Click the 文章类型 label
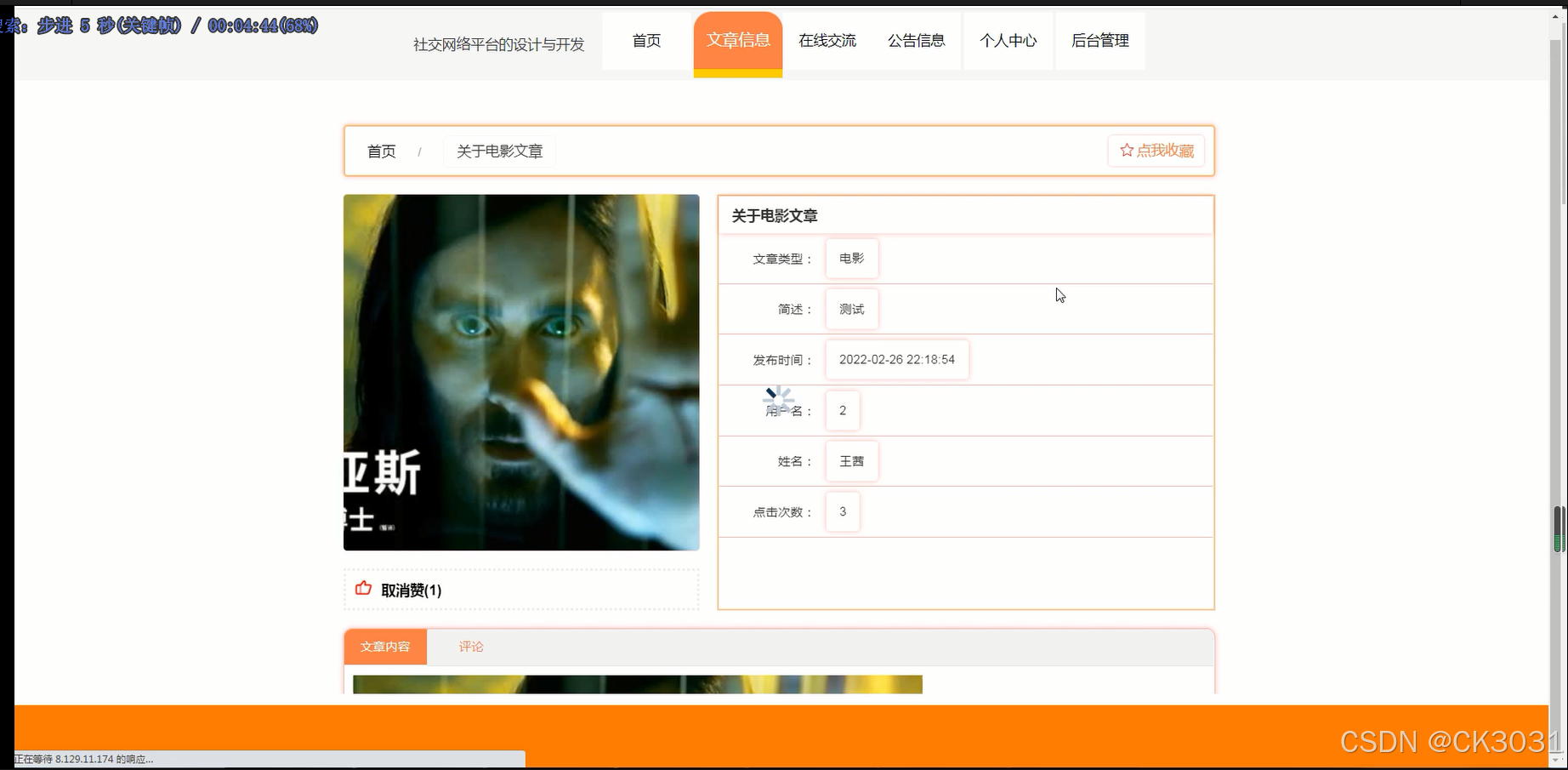The height and width of the screenshot is (770, 1568). coord(782,259)
